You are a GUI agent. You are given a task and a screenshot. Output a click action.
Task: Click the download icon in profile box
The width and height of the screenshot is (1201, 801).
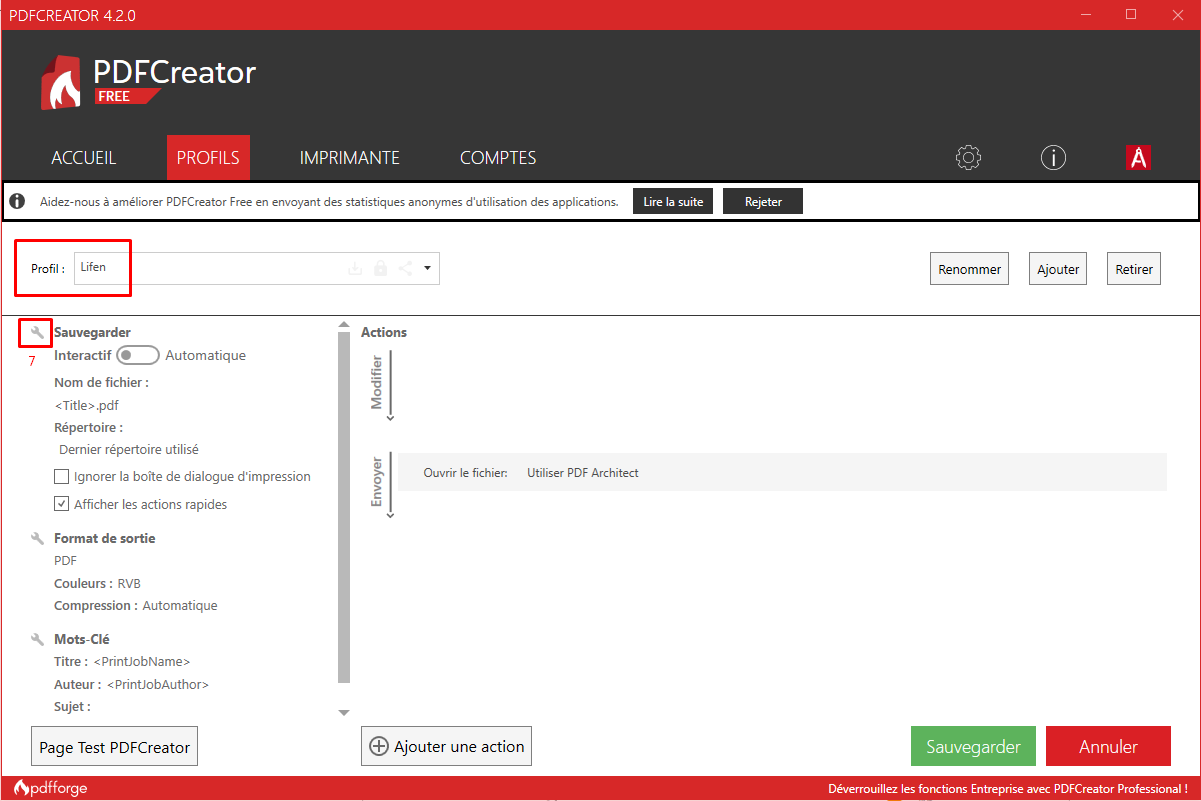tap(354, 268)
